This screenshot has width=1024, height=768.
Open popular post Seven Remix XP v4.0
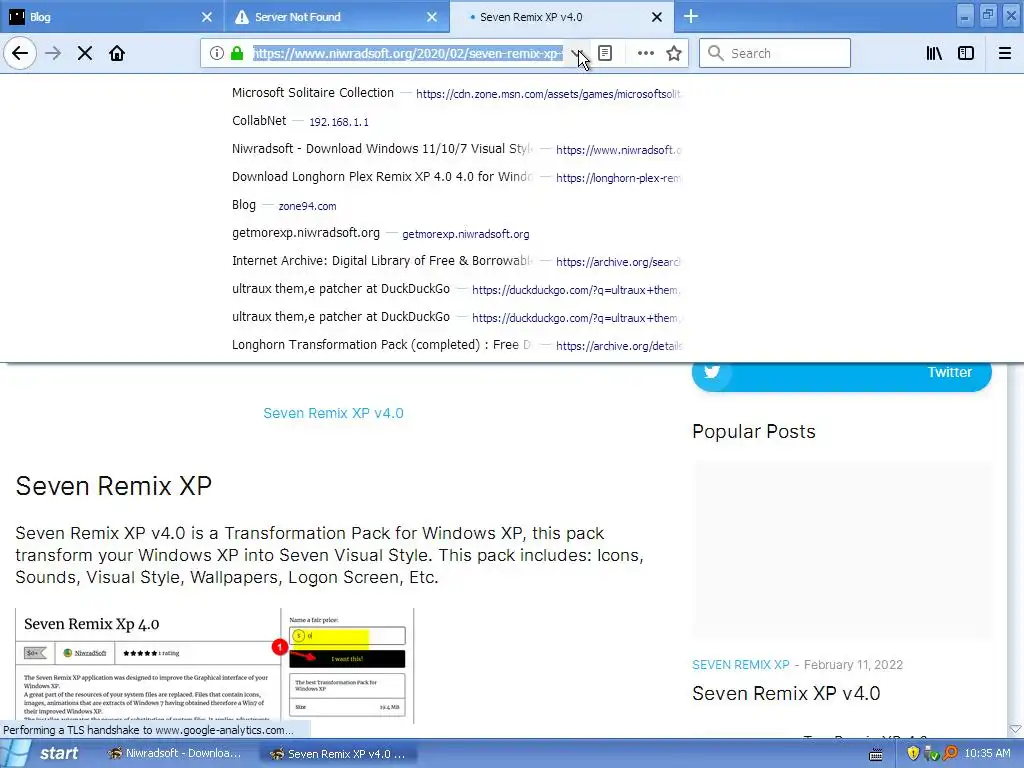pyautogui.click(x=786, y=694)
